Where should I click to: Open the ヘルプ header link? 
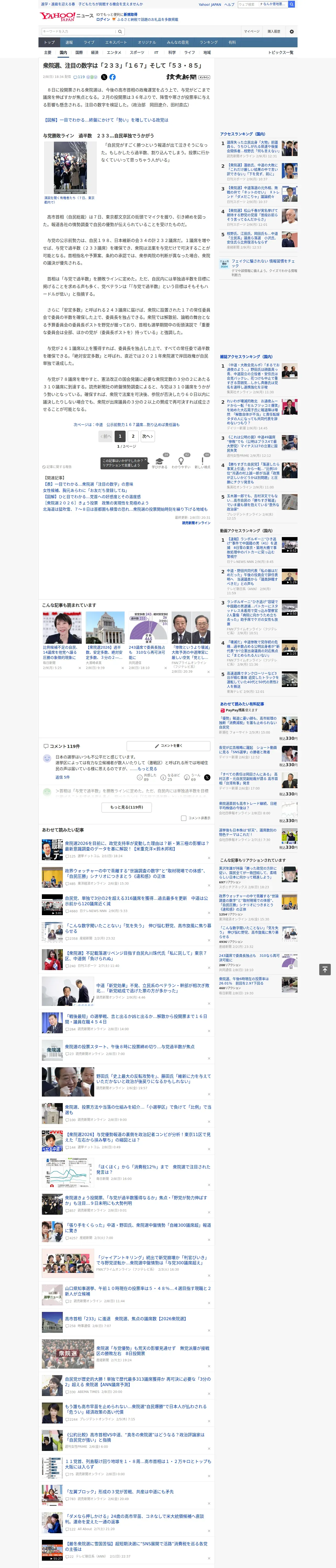pyautogui.click(x=229, y=4)
